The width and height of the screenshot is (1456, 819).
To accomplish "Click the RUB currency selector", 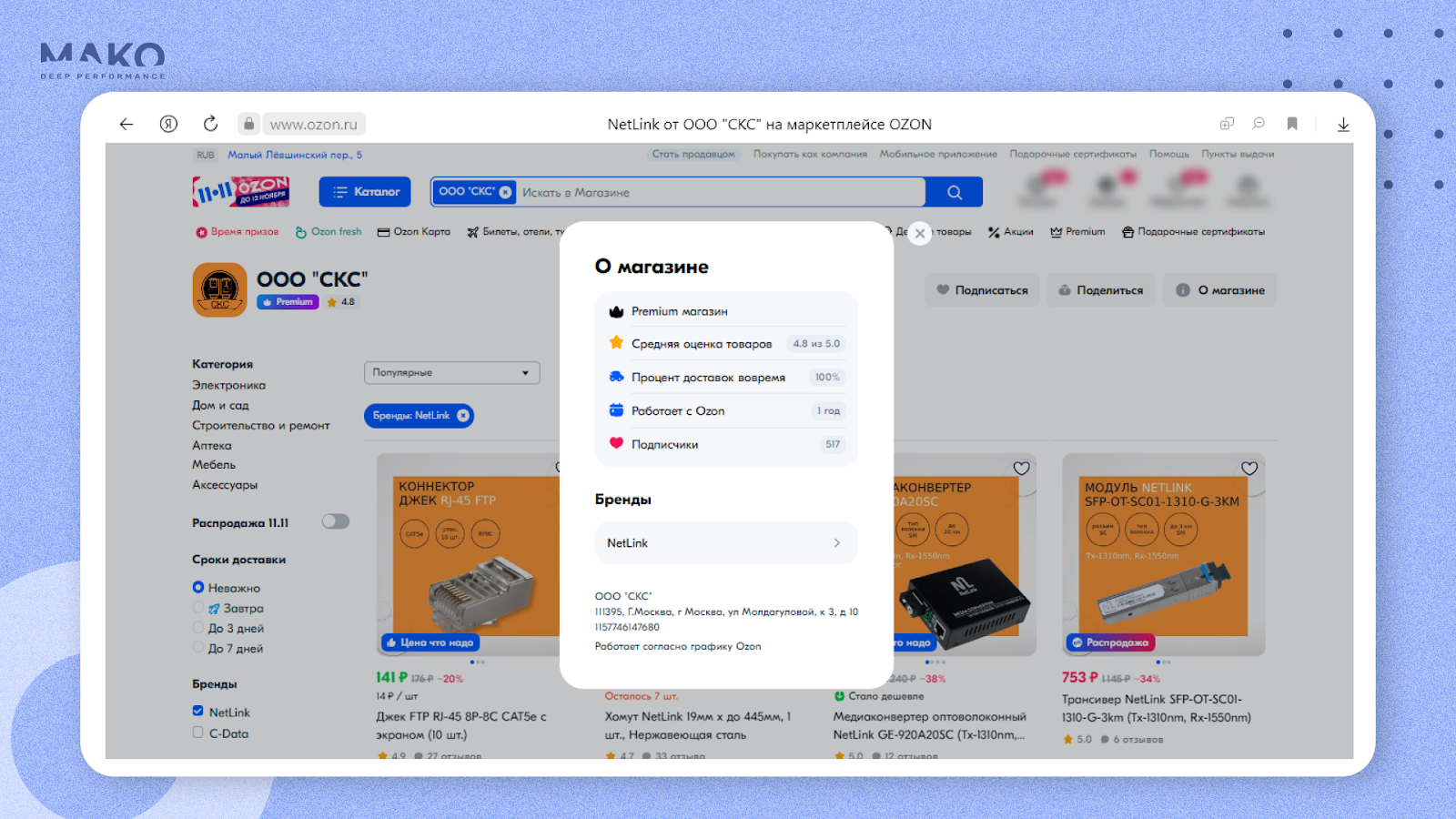I will click(206, 155).
